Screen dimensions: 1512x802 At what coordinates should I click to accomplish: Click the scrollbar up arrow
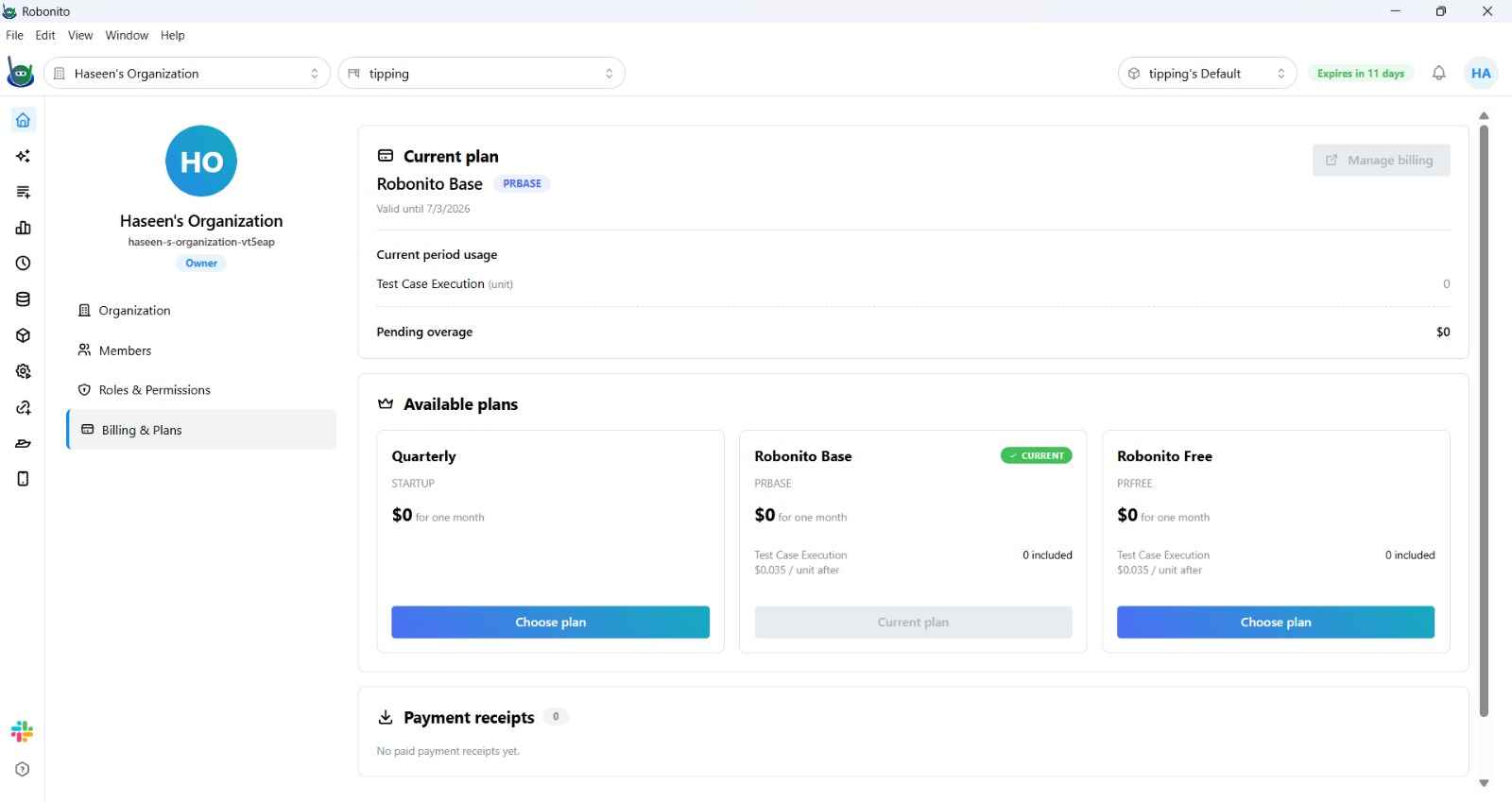(1484, 115)
